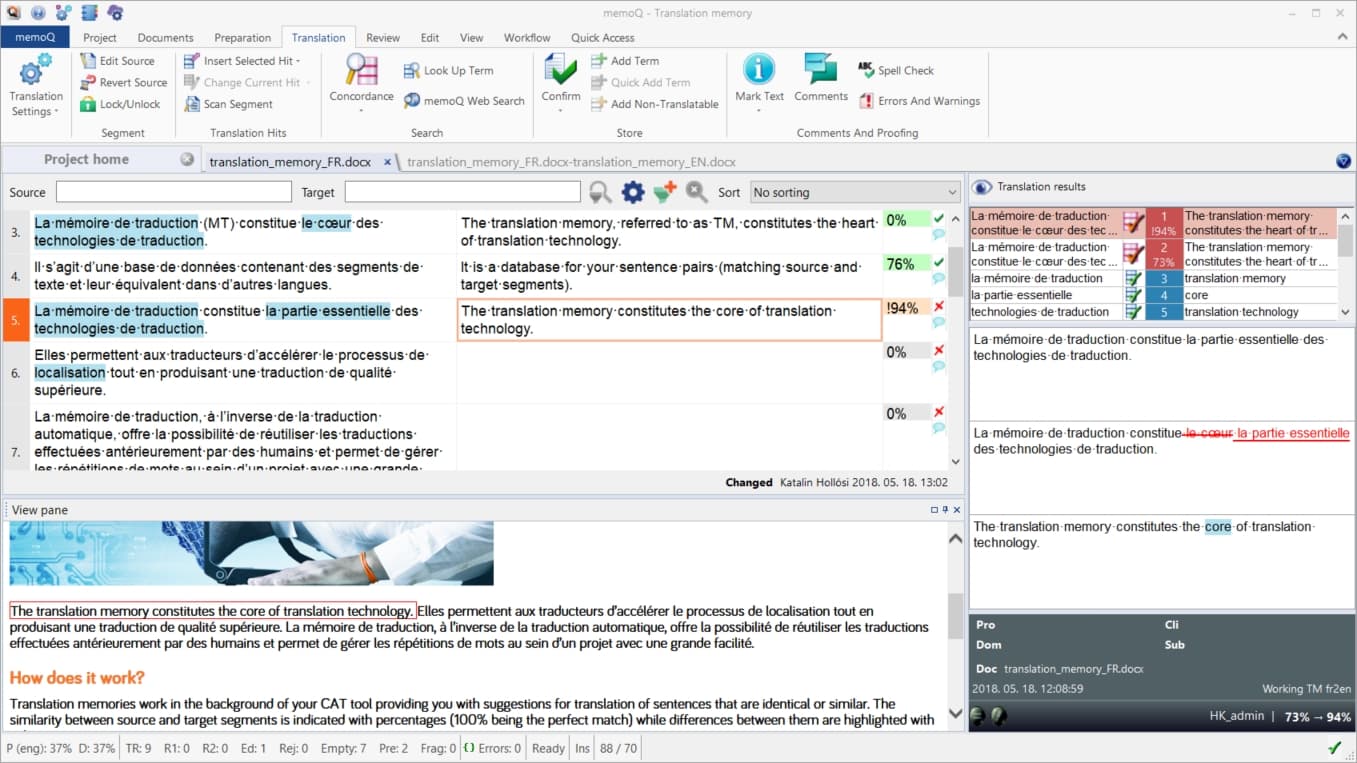Toggle the green confirmed status check on segment 4
The image size is (1357, 763).
[939, 263]
